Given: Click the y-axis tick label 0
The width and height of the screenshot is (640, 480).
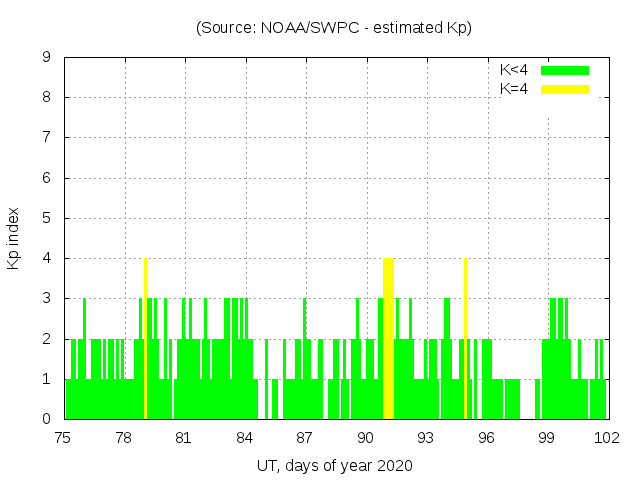Looking at the screenshot, I should coord(46,419).
